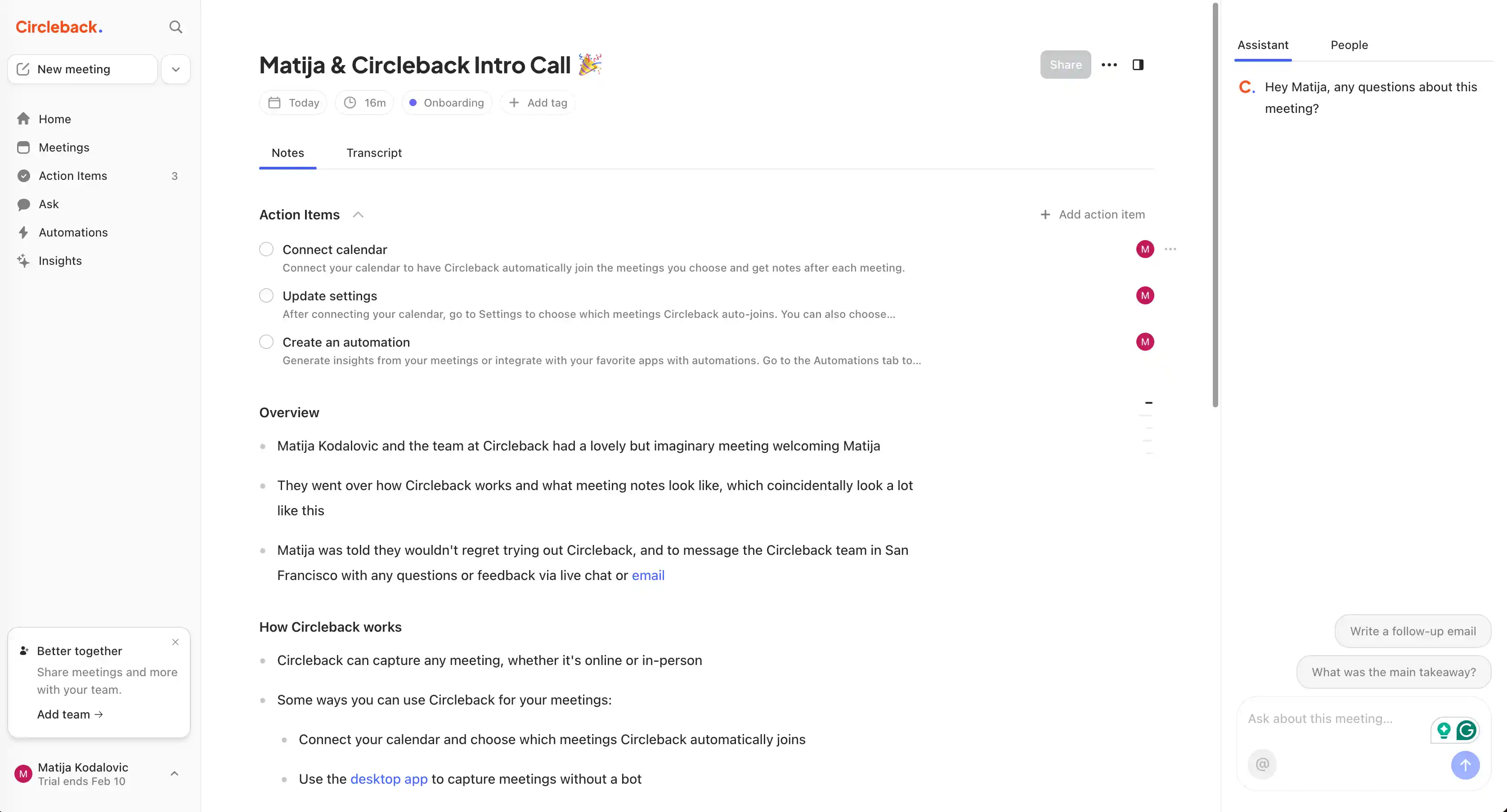Open the Automations section
The image size is (1507, 812).
click(x=72, y=232)
